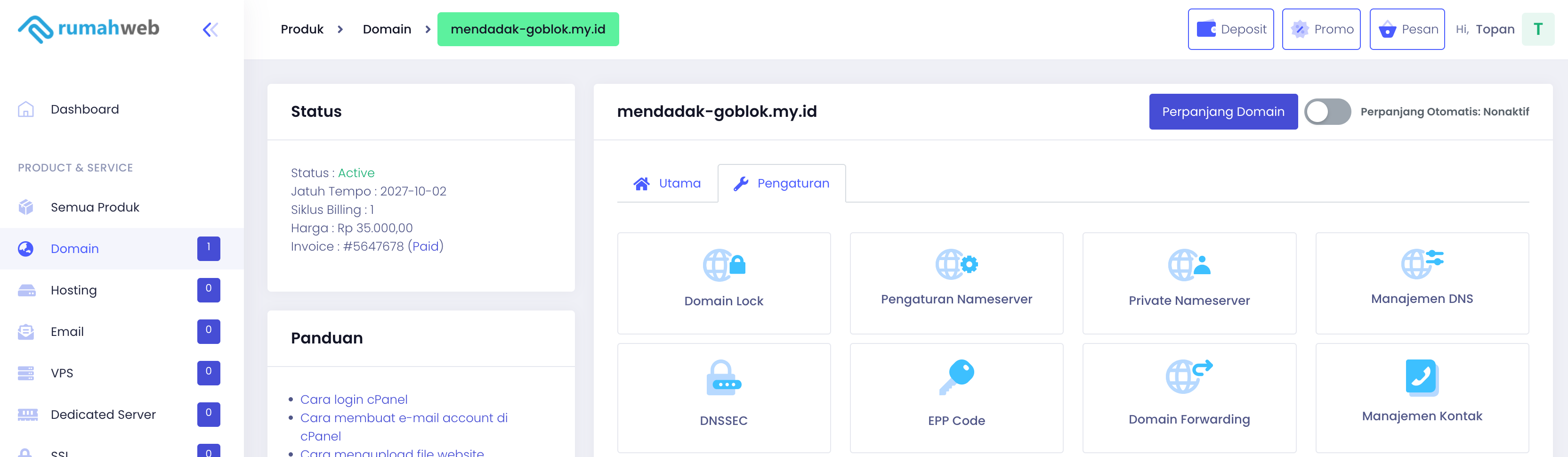Open DNSSEC padlock icon
This screenshot has width=1568, height=457.
point(724,377)
